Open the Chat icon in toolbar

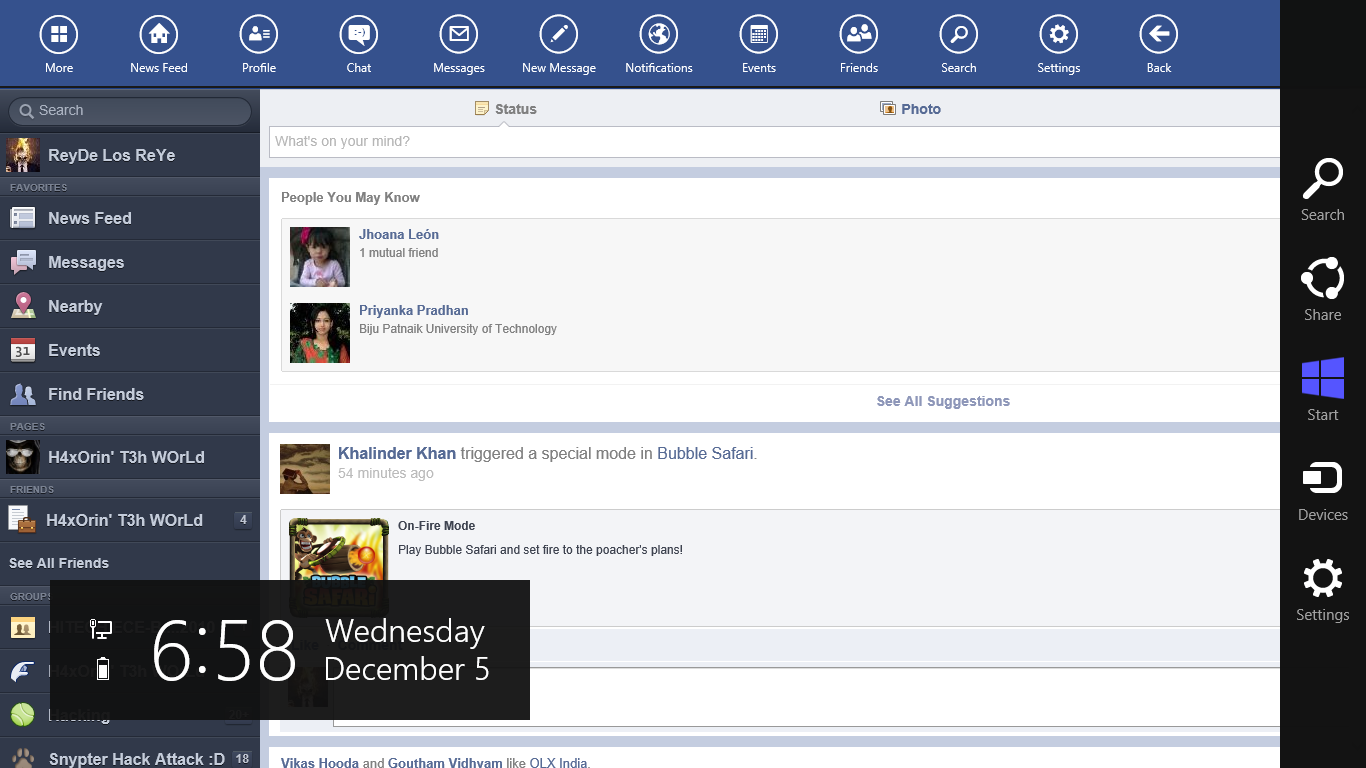tap(359, 35)
